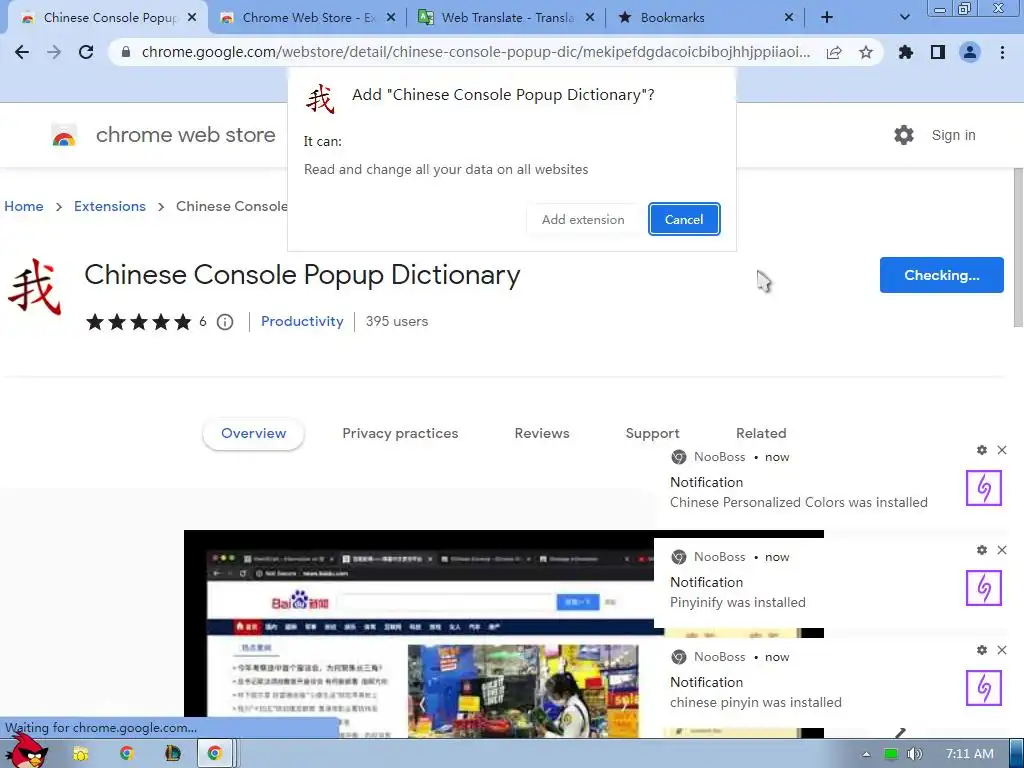1024x768 pixels.
Task: Click NooBoss icon in Chinese Personalized Colors notification
Action: tap(984, 488)
